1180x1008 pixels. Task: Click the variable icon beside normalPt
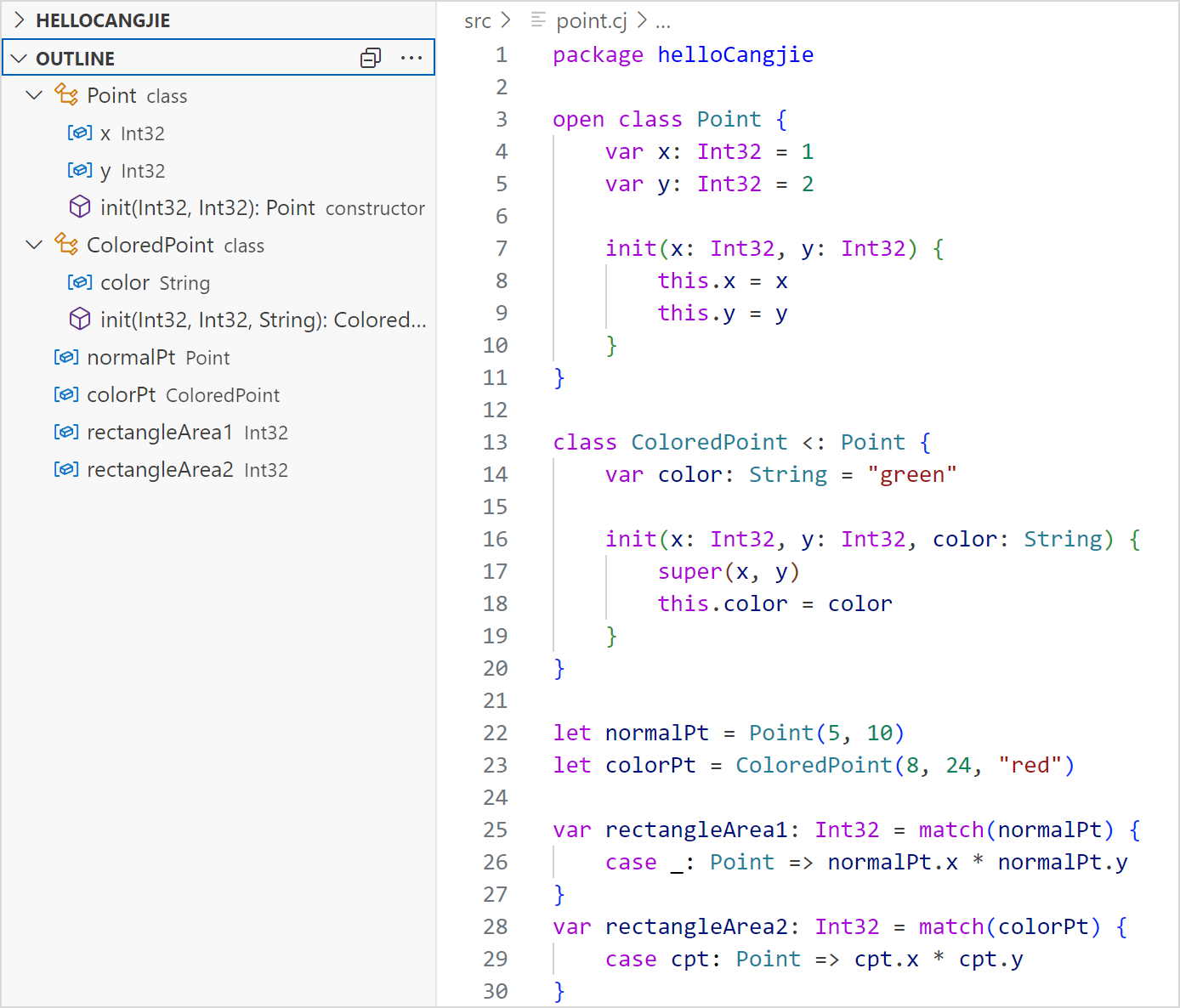66,357
